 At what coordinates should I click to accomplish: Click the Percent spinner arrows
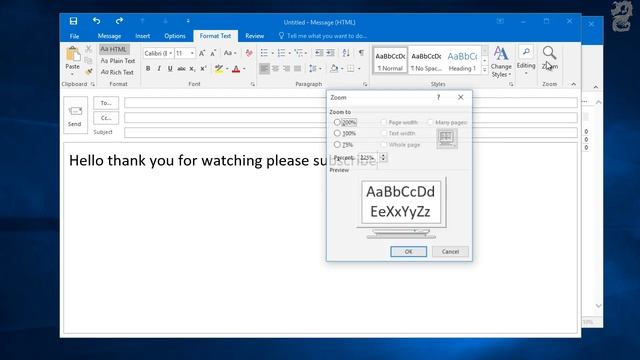point(383,157)
